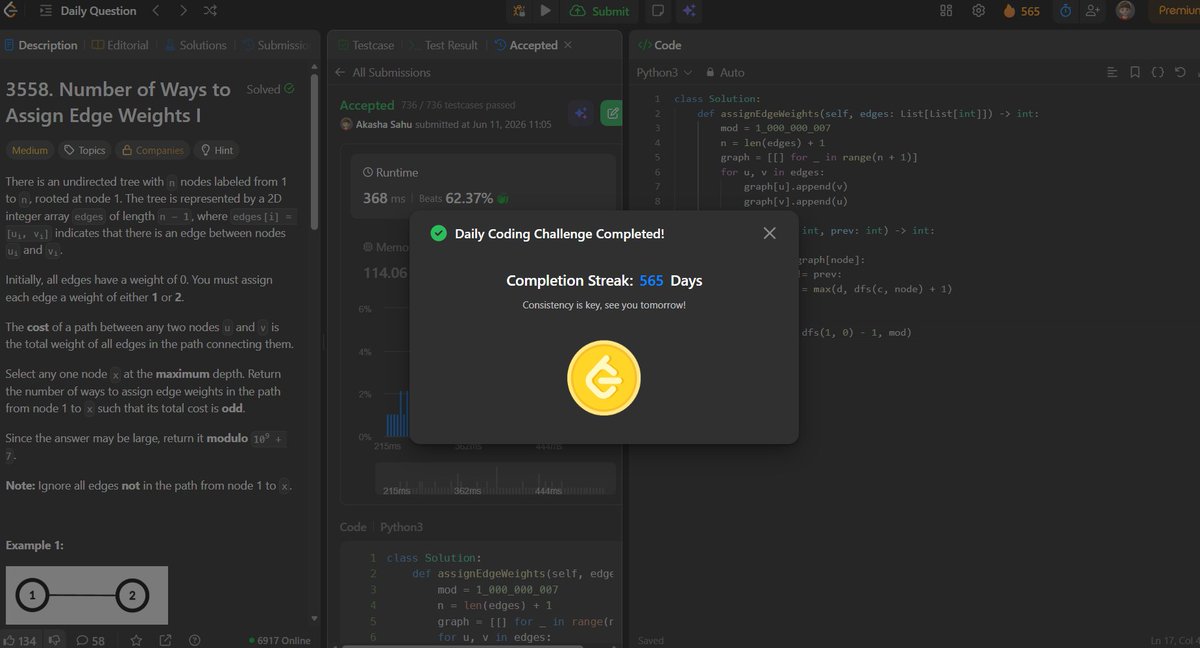Open the timer stopwatch icon
Viewport: 1200px width, 648px height.
tap(1065, 11)
